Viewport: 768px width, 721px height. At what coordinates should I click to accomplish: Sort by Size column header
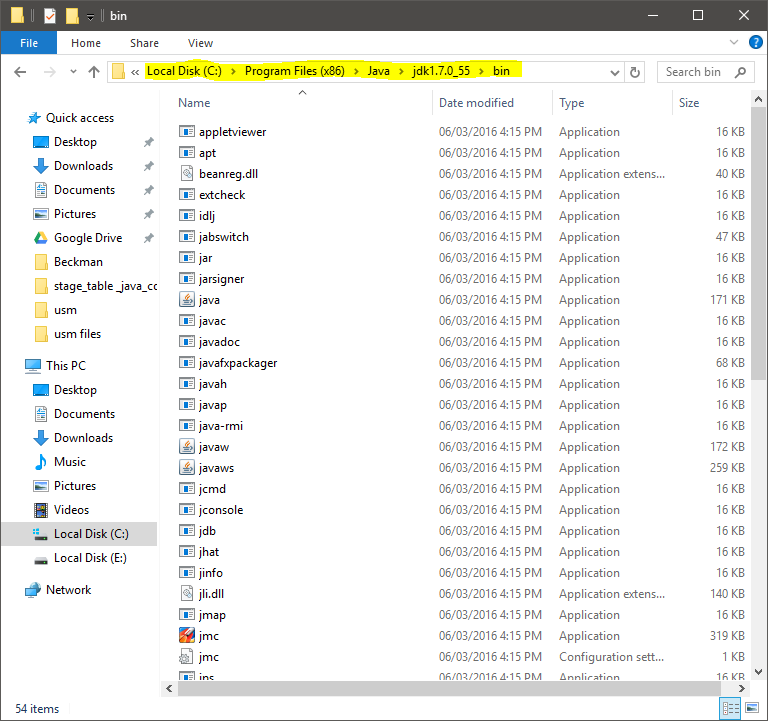pos(689,103)
